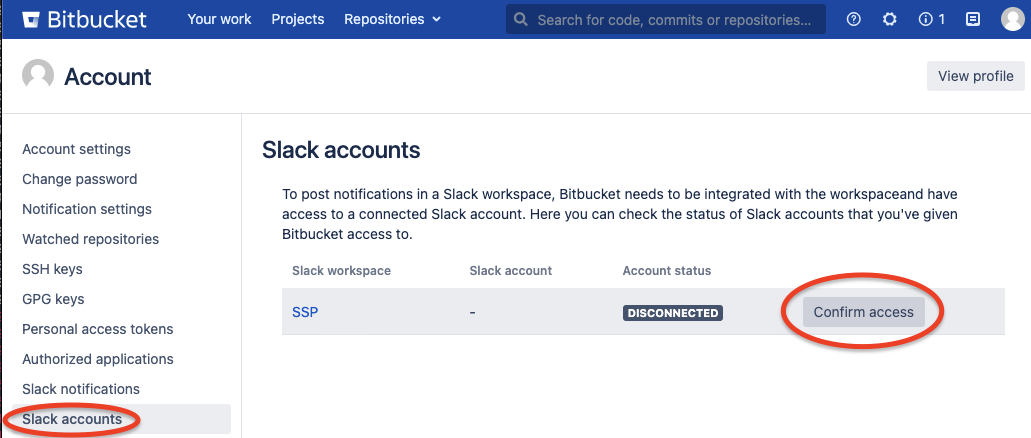Click the Slack workspace column header

pyautogui.click(x=341, y=271)
